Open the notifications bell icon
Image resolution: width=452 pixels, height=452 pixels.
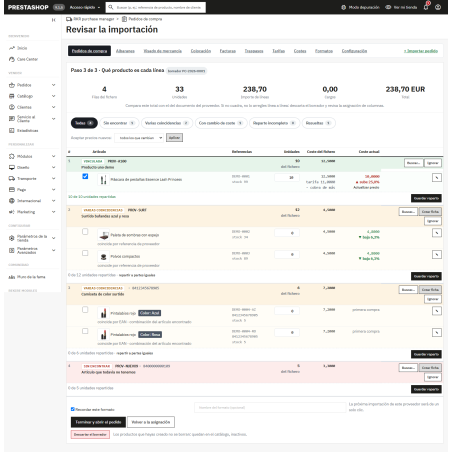click(x=426, y=7)
